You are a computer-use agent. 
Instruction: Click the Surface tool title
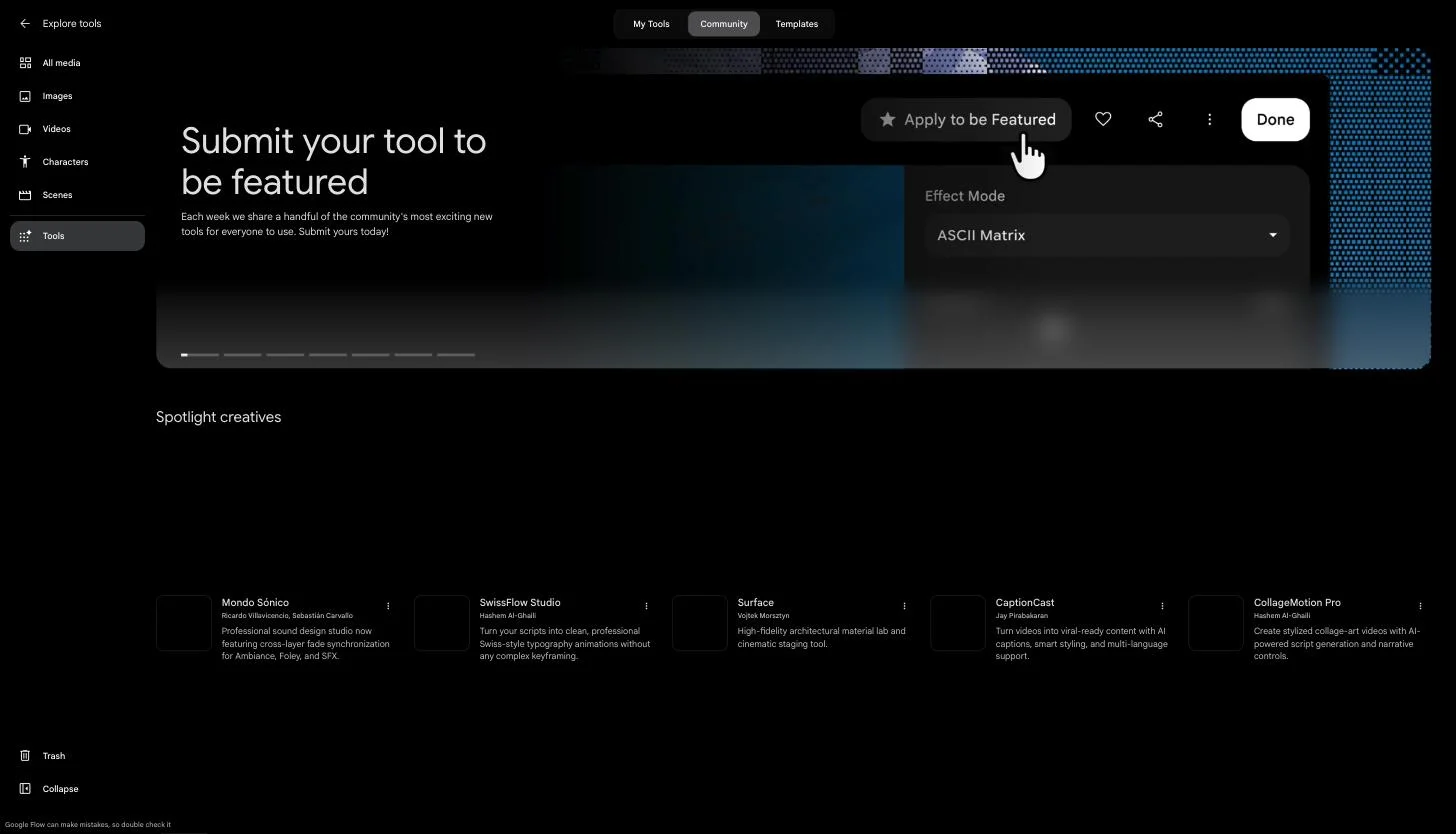pyautogui.click(x=756, y=603)
